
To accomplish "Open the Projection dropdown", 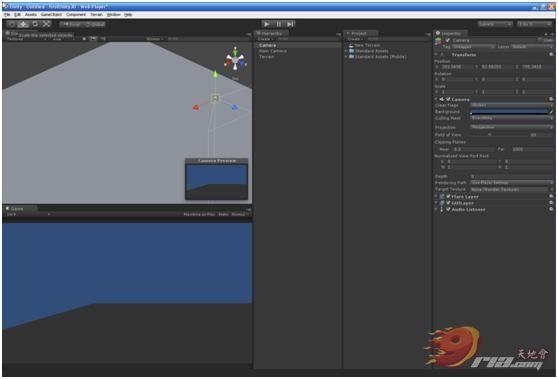I will click(x=512, y=127).
